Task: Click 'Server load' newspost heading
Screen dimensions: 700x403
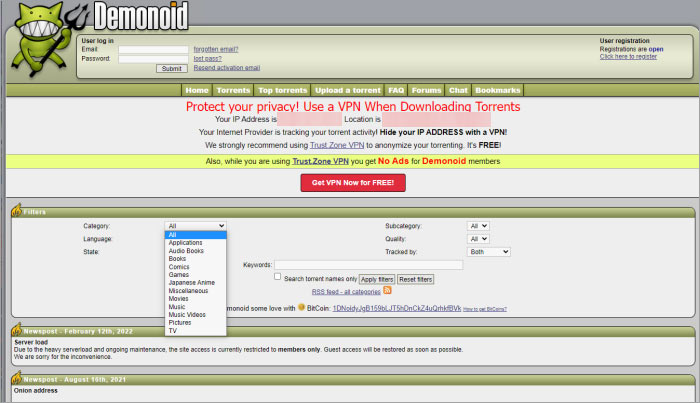Action: (x=31, y=342)
